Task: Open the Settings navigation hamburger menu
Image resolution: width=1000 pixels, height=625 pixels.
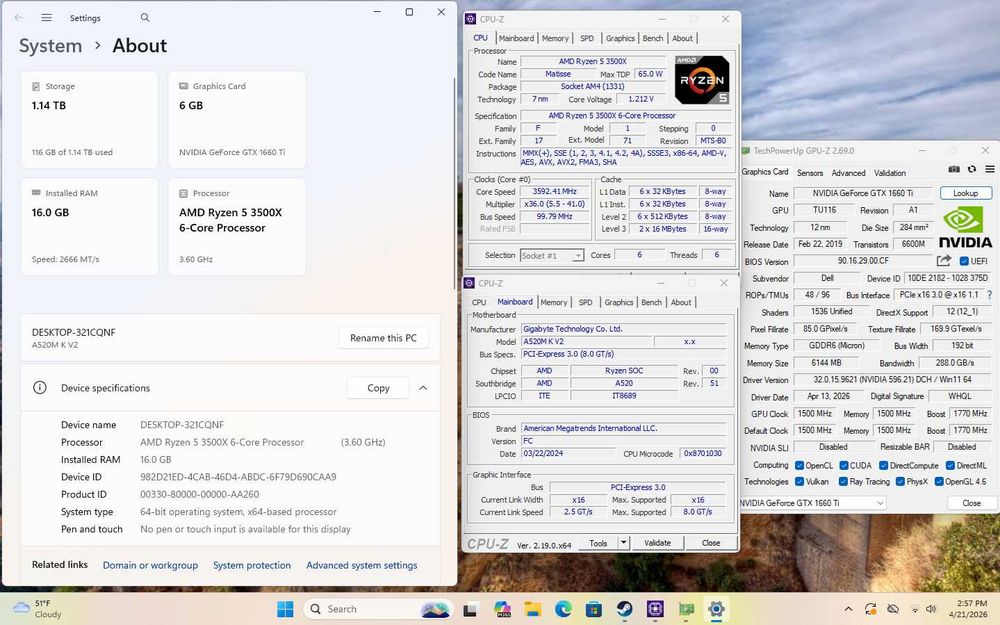Action: [x=47, y=18]
